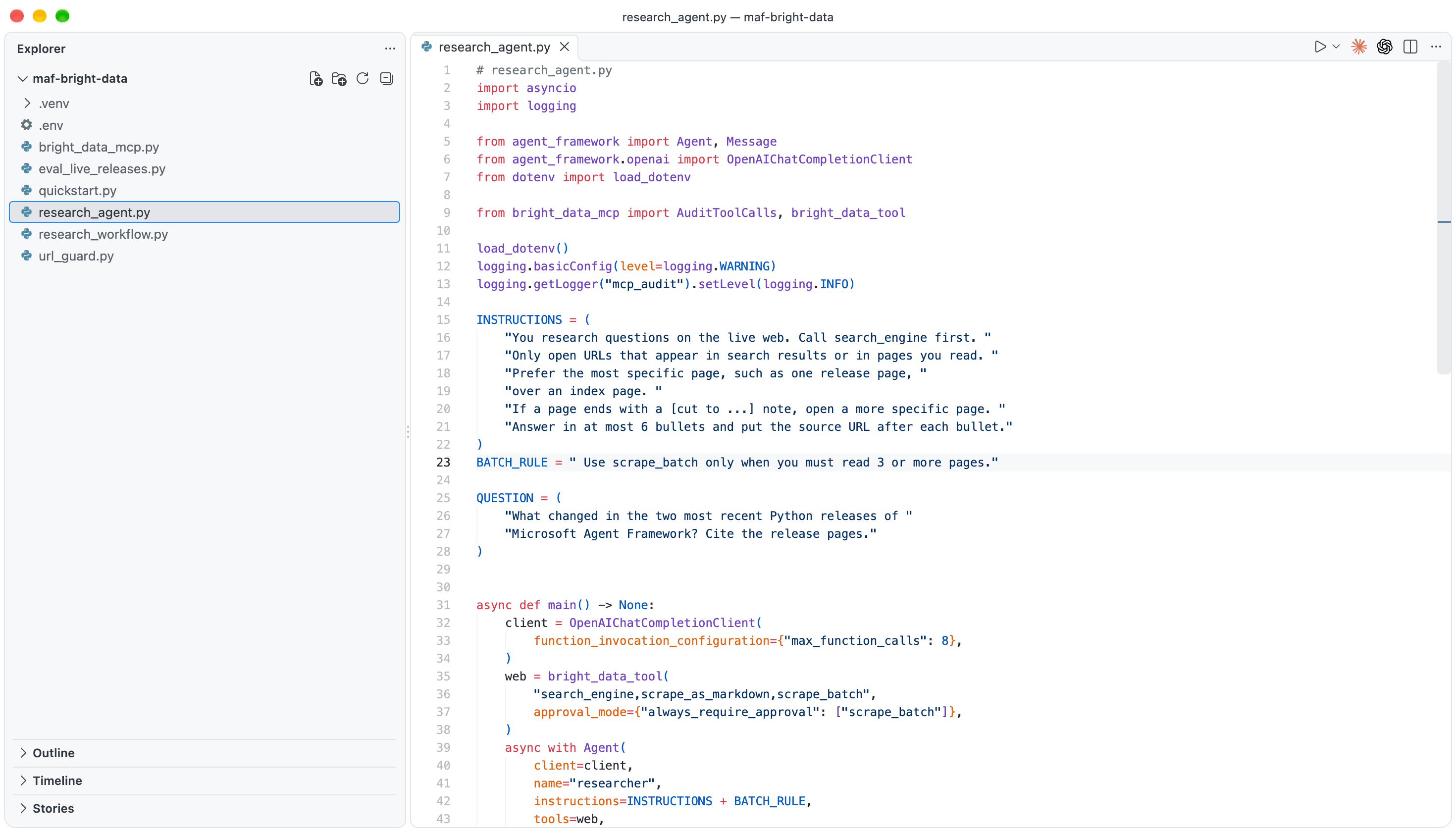
Task: Click the gear icon beside .env
Action: [26, 125]
